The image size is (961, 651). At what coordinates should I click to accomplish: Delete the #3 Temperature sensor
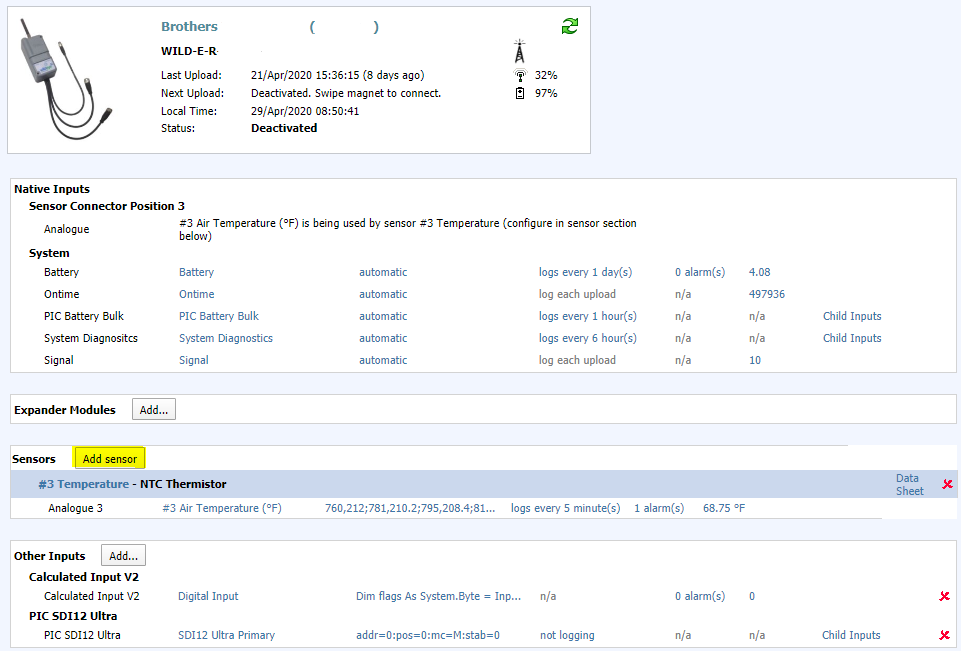pyautogui.click(x=947, y=485)
